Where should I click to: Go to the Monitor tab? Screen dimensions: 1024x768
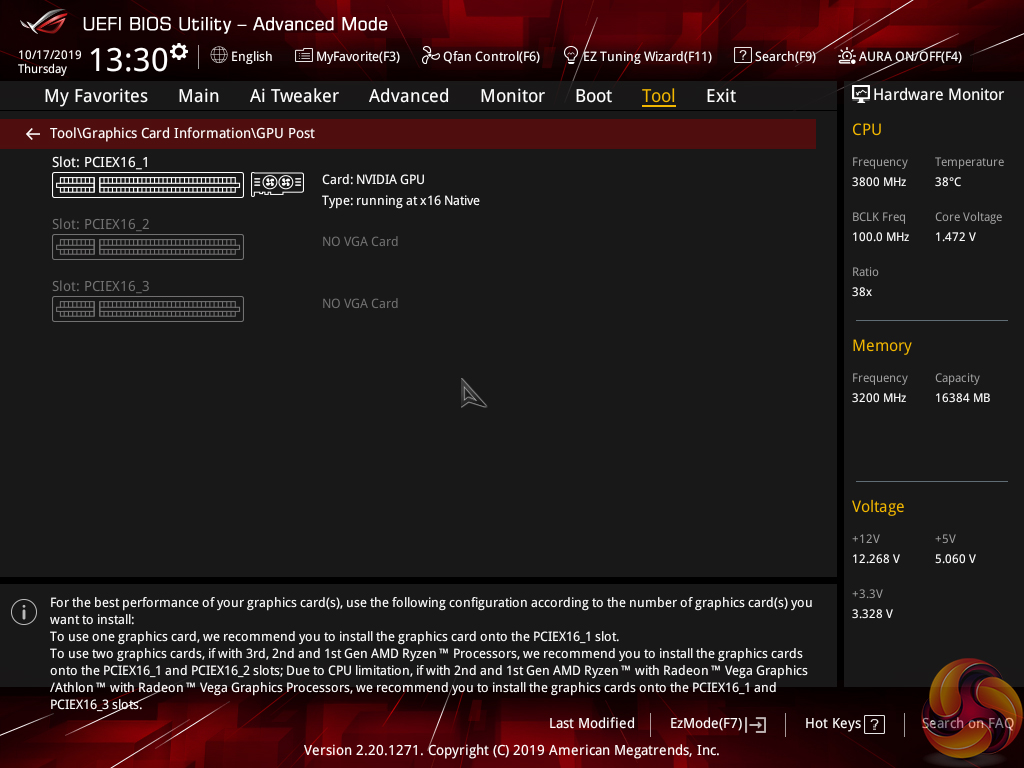click(x=512, y=96)
